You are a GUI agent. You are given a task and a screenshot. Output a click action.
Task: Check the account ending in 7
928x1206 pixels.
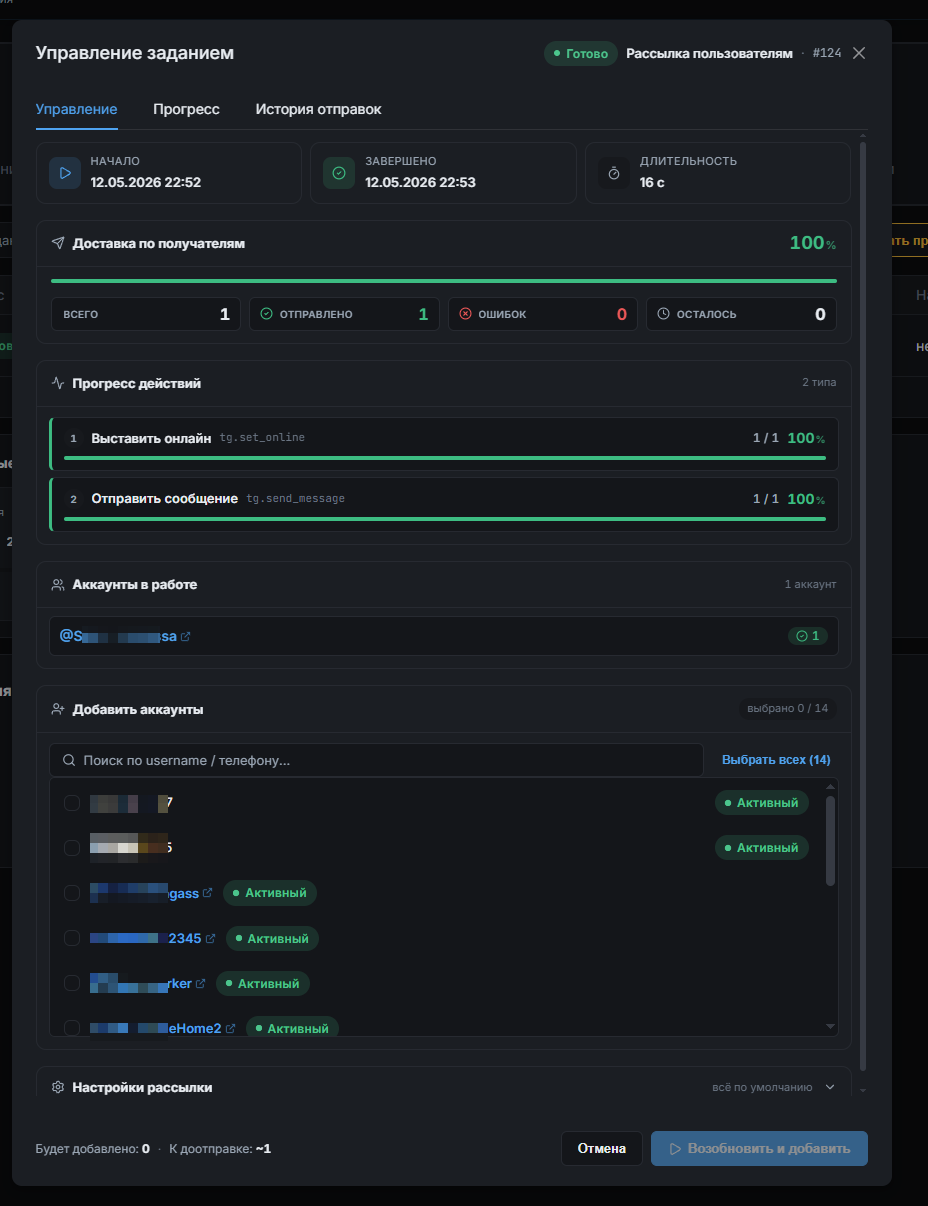tap(72, 803)
